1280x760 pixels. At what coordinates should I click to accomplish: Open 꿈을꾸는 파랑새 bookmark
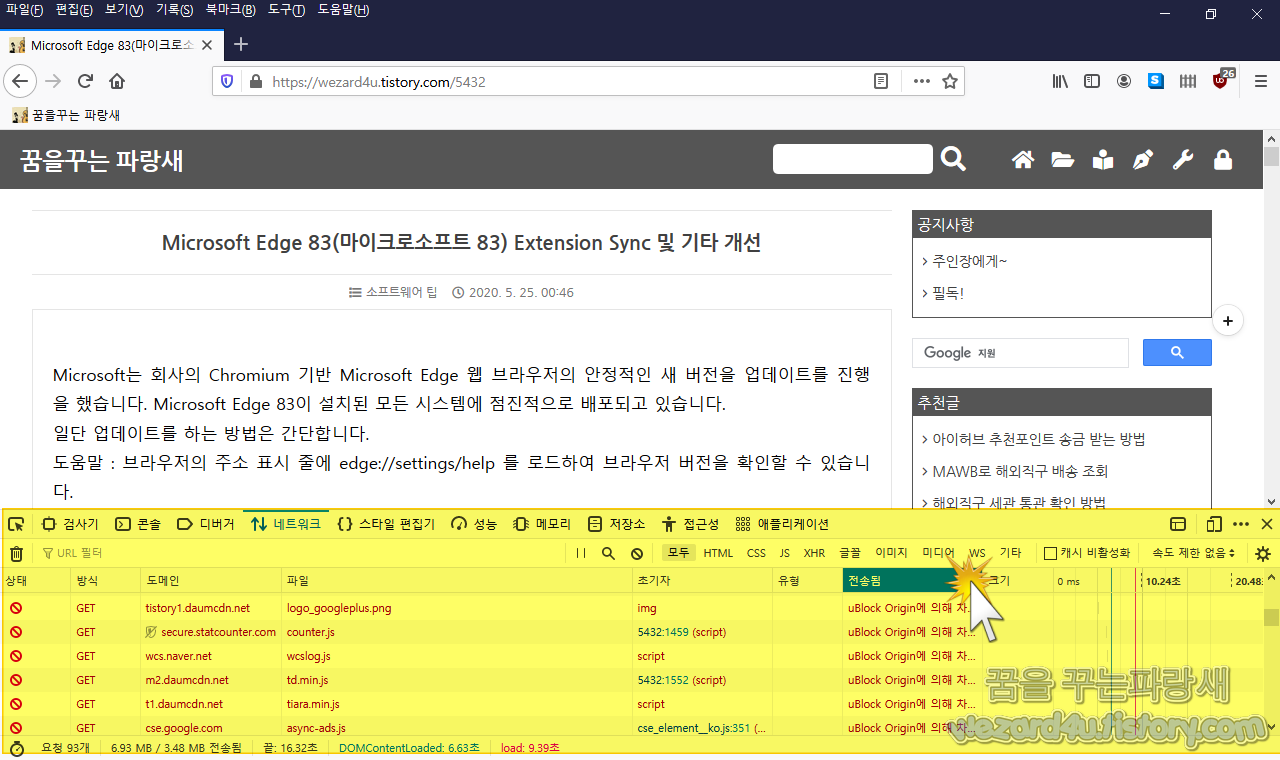point(66,115)
